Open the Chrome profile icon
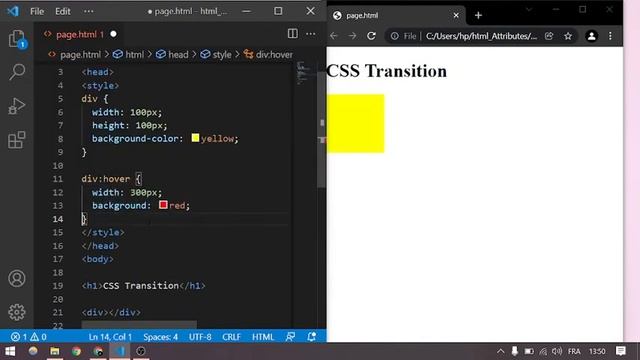 pos(591,36)
